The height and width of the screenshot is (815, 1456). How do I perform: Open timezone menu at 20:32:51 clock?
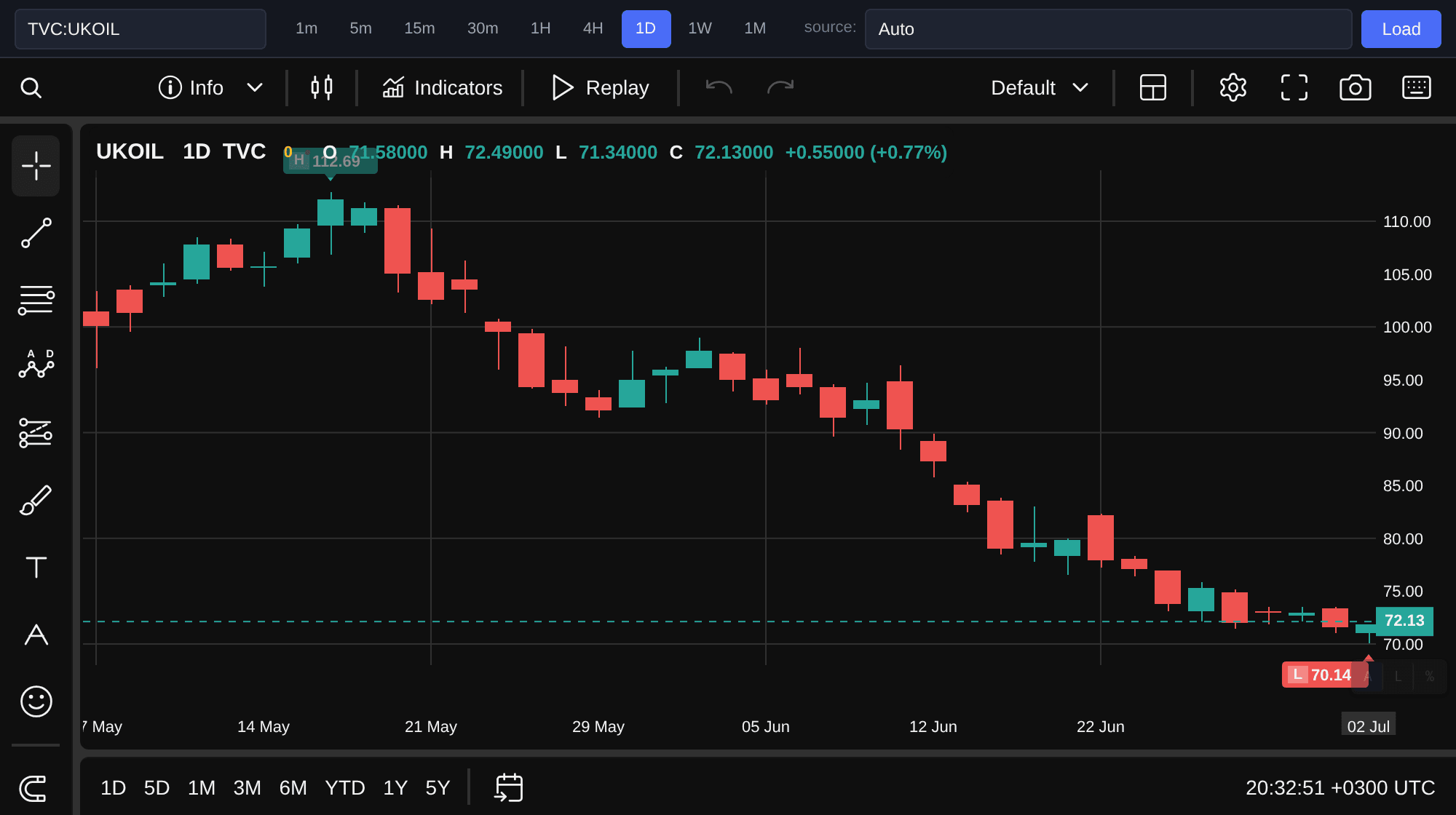(1340, 788)
